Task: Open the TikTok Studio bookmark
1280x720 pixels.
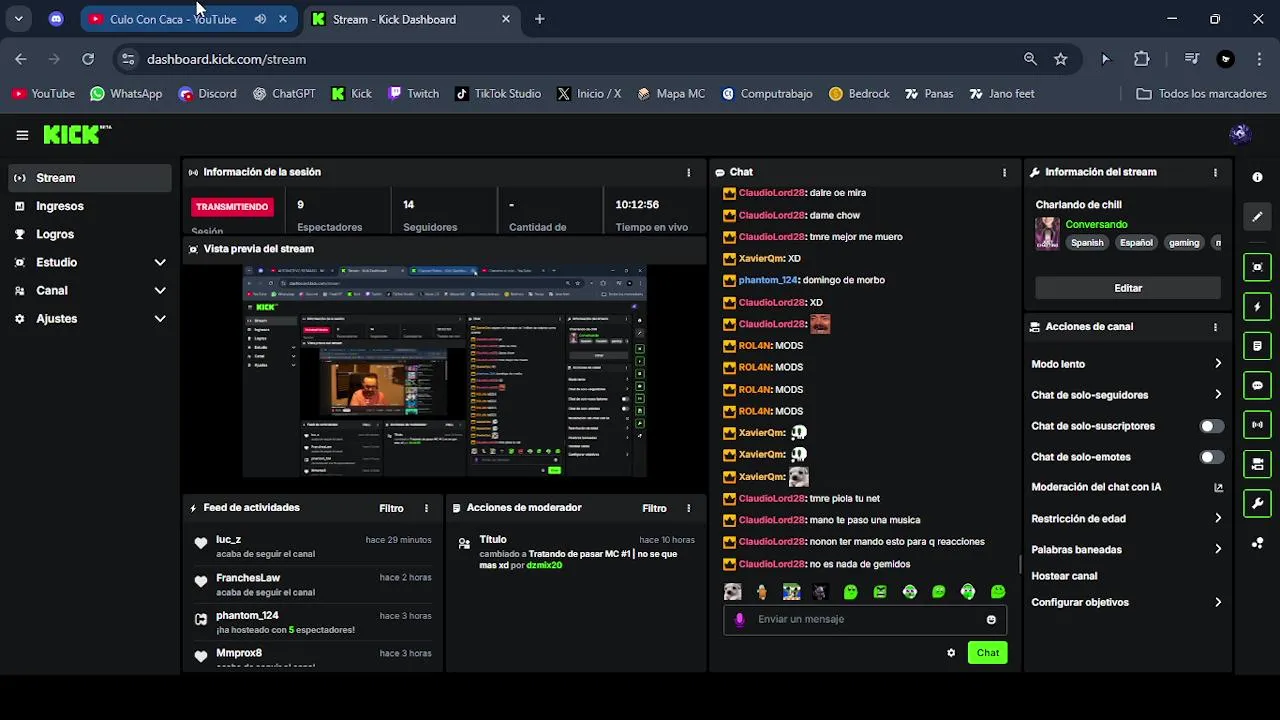Action: 497,94
